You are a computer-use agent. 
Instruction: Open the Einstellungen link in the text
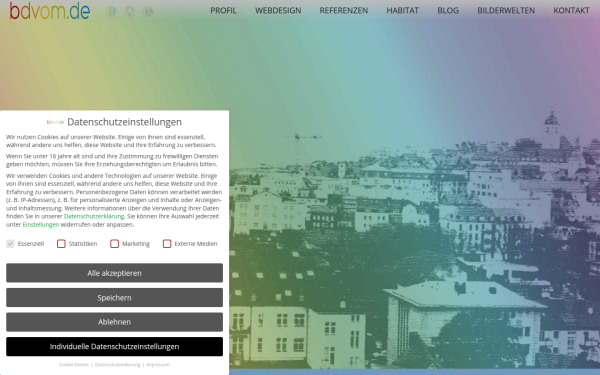click(x=41, y=225)
